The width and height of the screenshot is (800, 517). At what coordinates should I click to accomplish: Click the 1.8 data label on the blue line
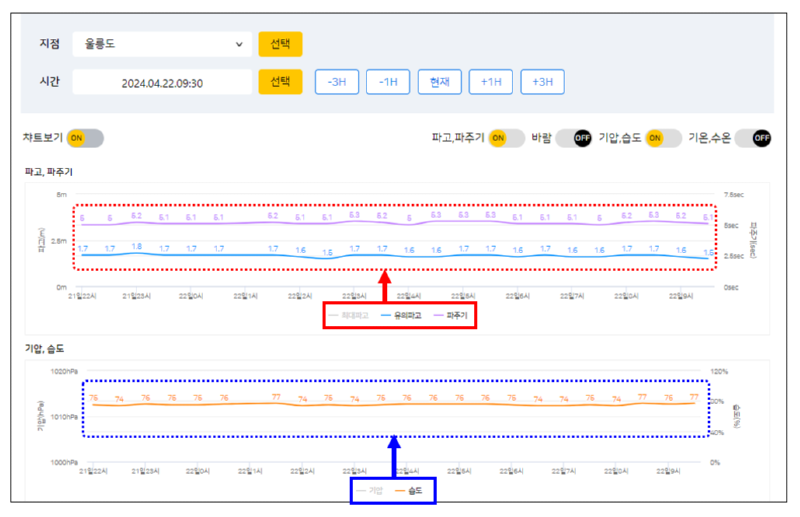(x=137, y=247)
